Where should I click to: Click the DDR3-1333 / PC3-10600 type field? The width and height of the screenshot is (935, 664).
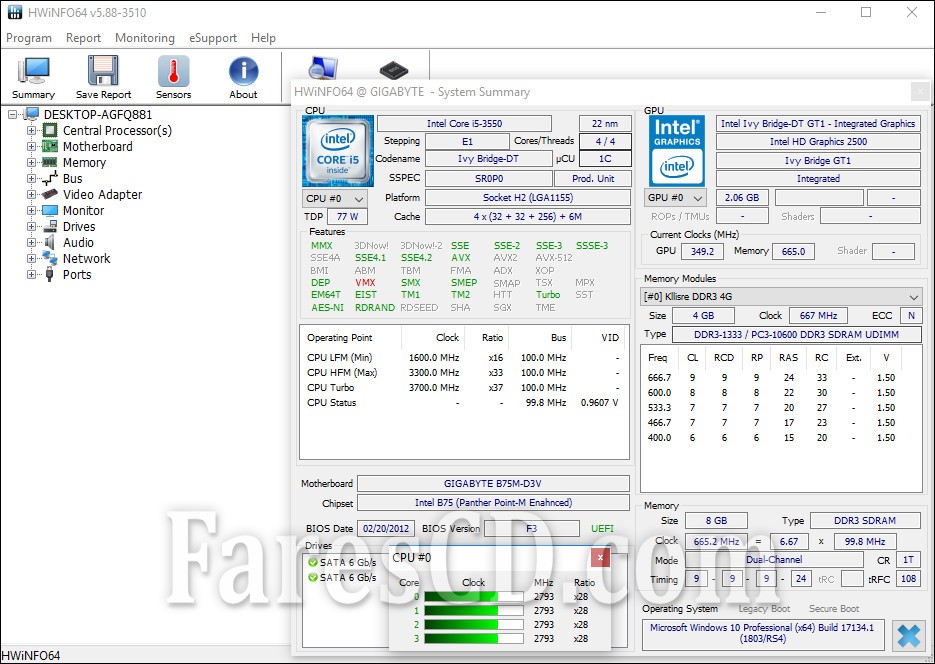pos(796,334)
